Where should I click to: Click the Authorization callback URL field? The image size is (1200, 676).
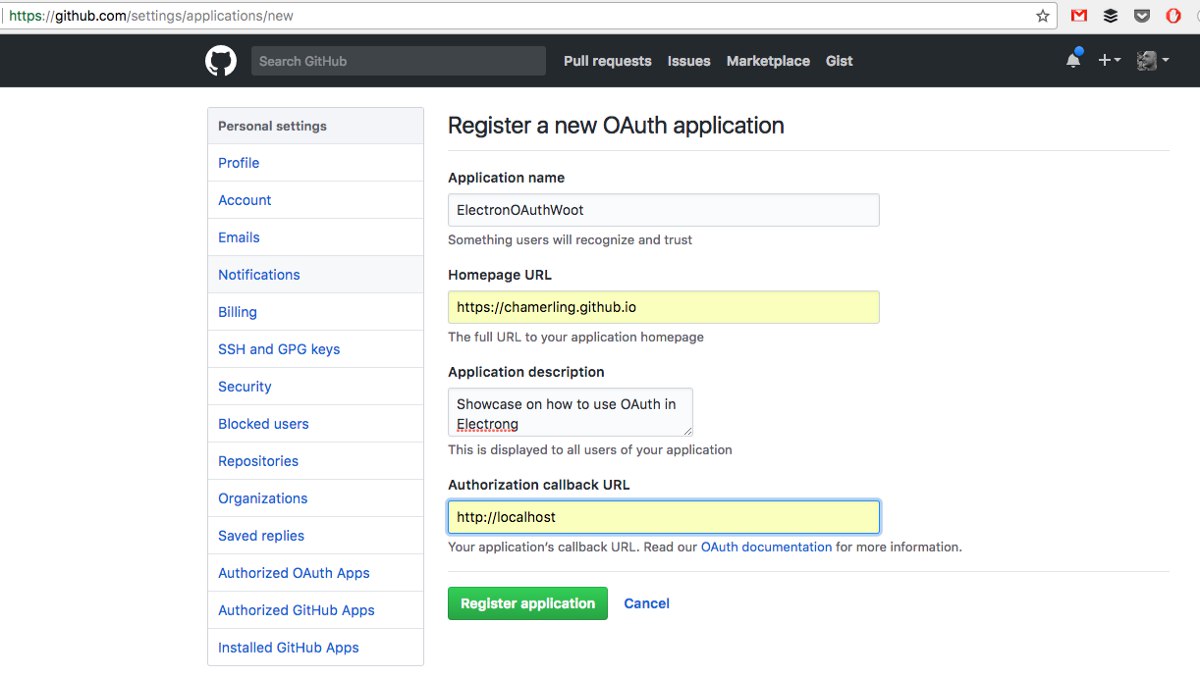[x=664, y=517]
